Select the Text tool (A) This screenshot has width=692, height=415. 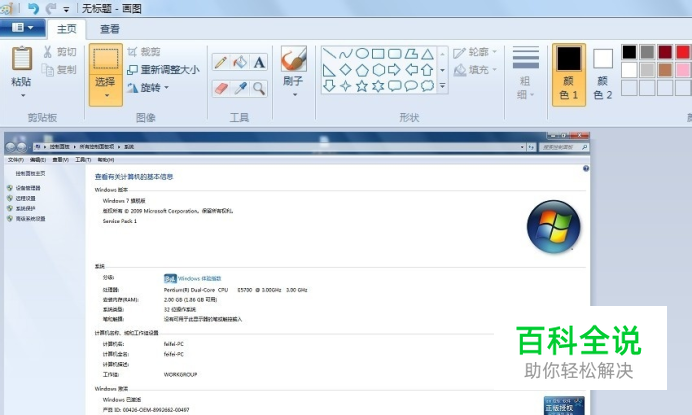tap(259, 62)
